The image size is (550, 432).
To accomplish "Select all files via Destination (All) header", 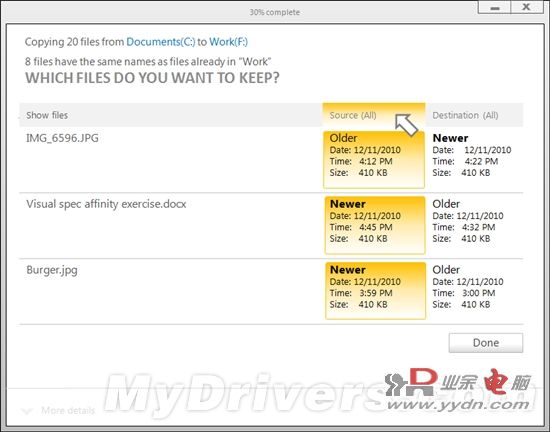I will [474, 115].
